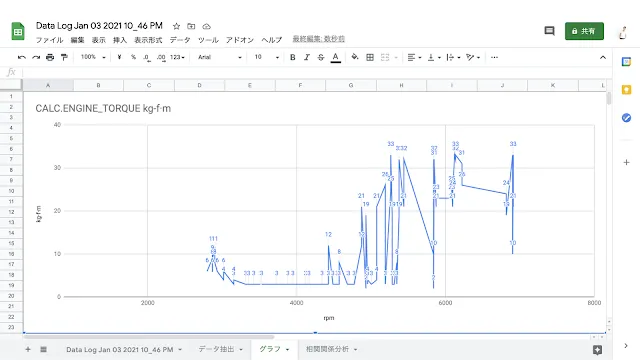
Task: Switch to Data Log Jan 03 sheet tab
Action: click(x=120, y=349)
